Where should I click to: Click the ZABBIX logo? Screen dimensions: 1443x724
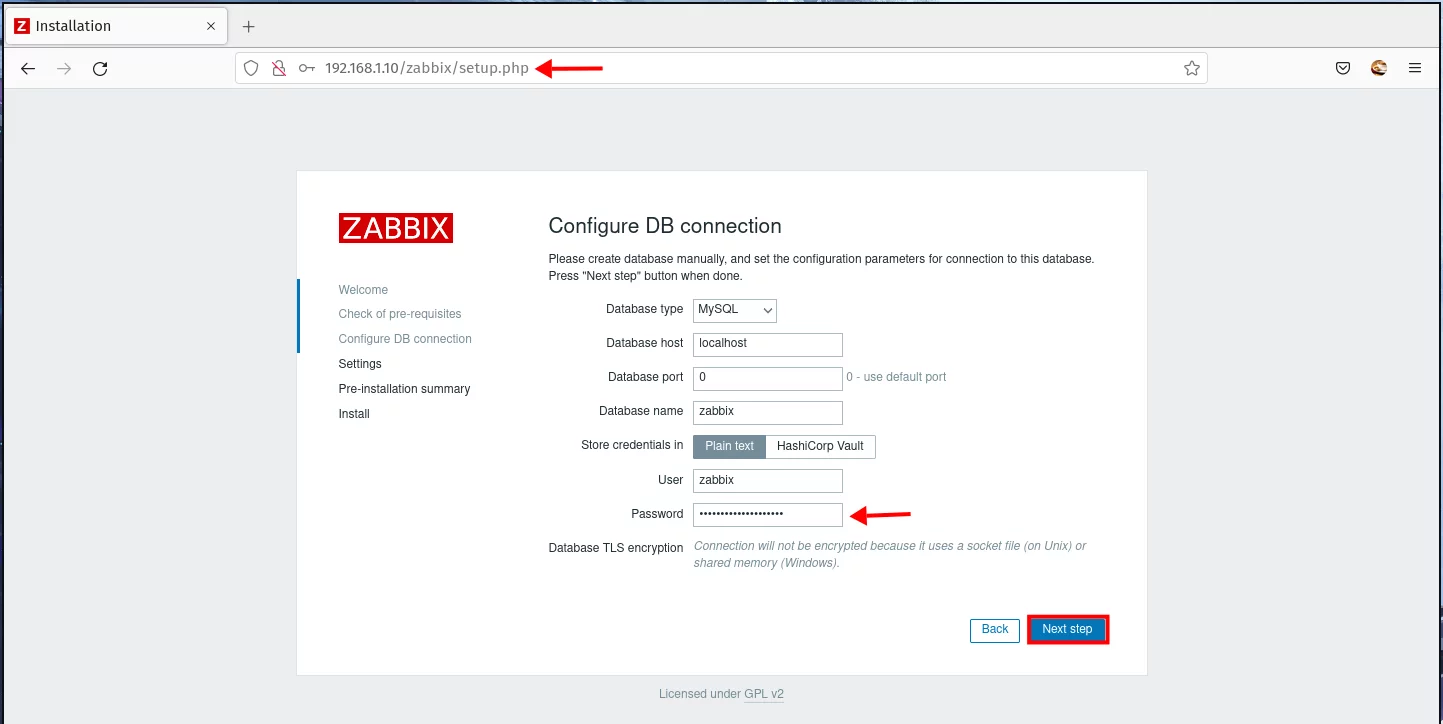tap(396, 228)
